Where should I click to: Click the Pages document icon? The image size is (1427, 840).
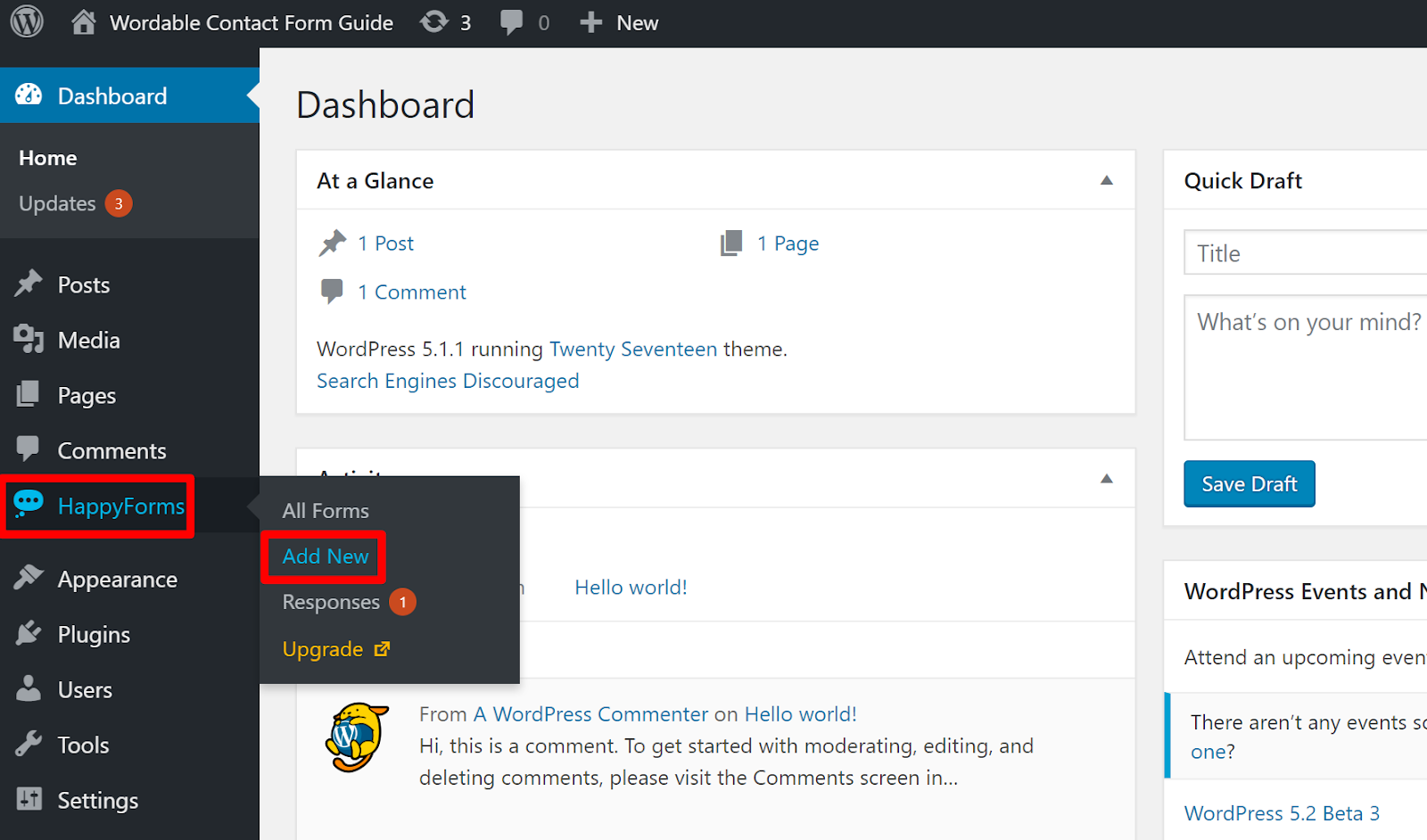pyautogui.click(x=29, y=394)
